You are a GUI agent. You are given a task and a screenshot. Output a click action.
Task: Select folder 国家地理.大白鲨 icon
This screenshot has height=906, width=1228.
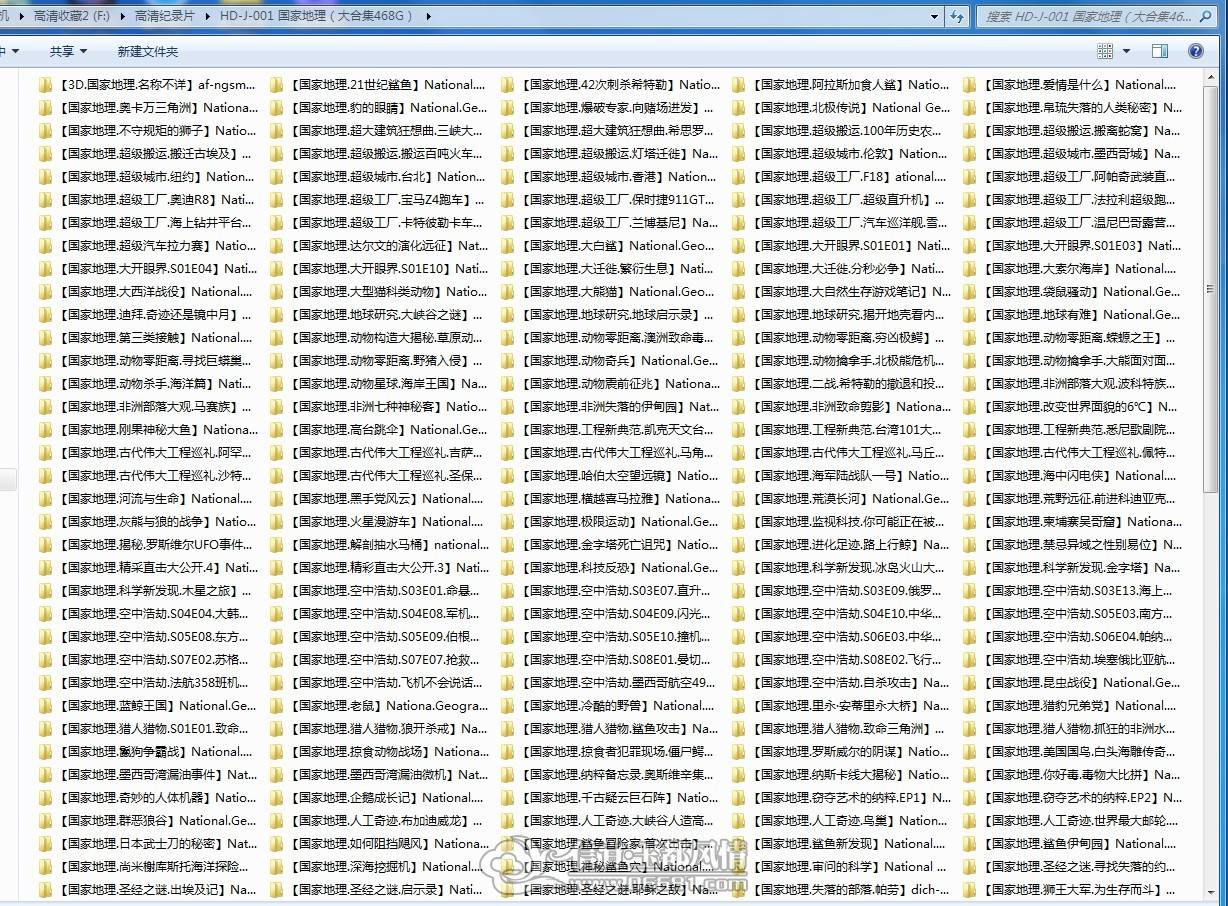[508, 246]
